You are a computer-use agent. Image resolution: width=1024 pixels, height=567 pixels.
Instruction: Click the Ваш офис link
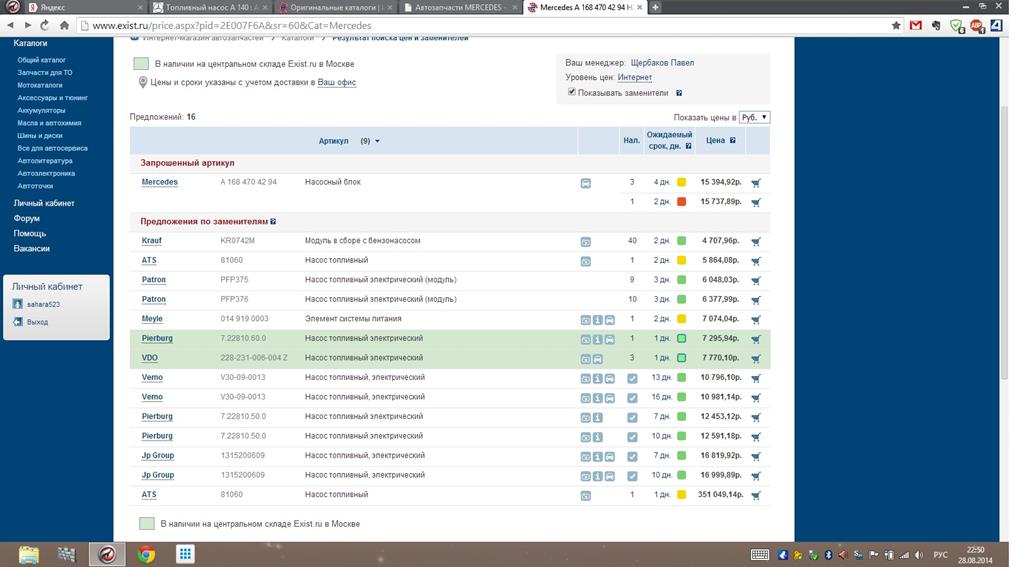coord(336,82)
